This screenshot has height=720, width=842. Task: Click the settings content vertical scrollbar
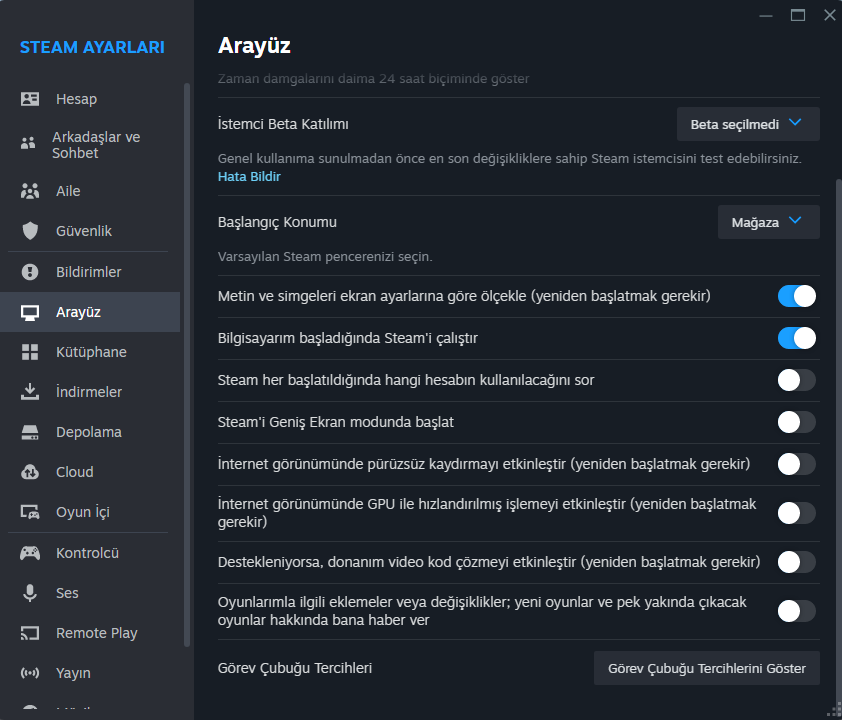pos(838,400)
